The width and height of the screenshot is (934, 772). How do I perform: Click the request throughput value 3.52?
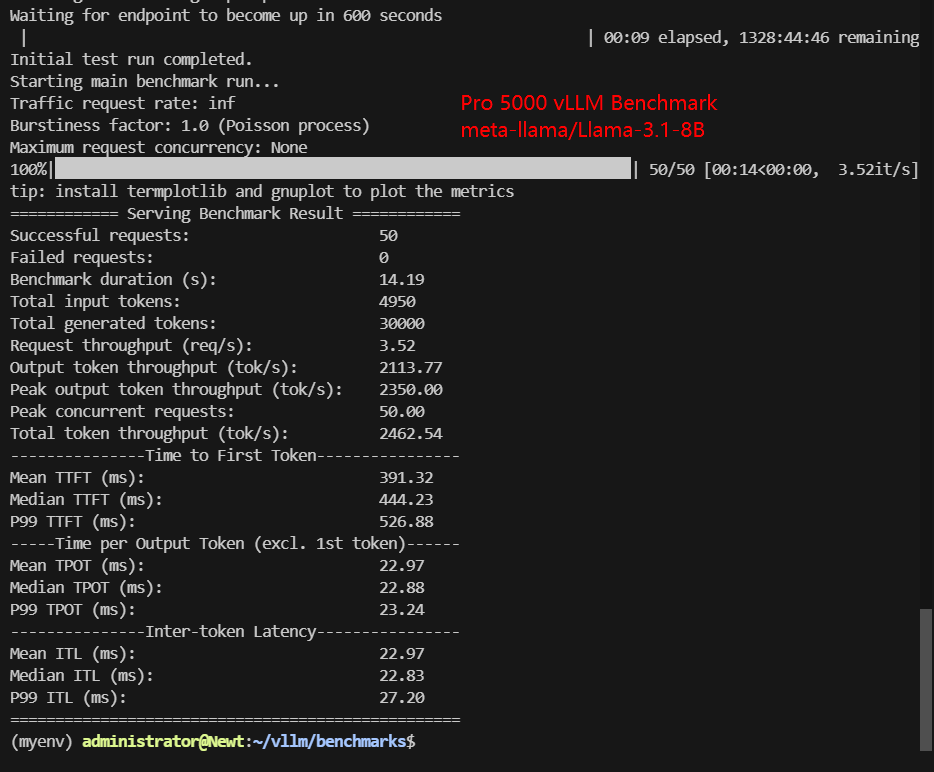[x=397, y=346]
